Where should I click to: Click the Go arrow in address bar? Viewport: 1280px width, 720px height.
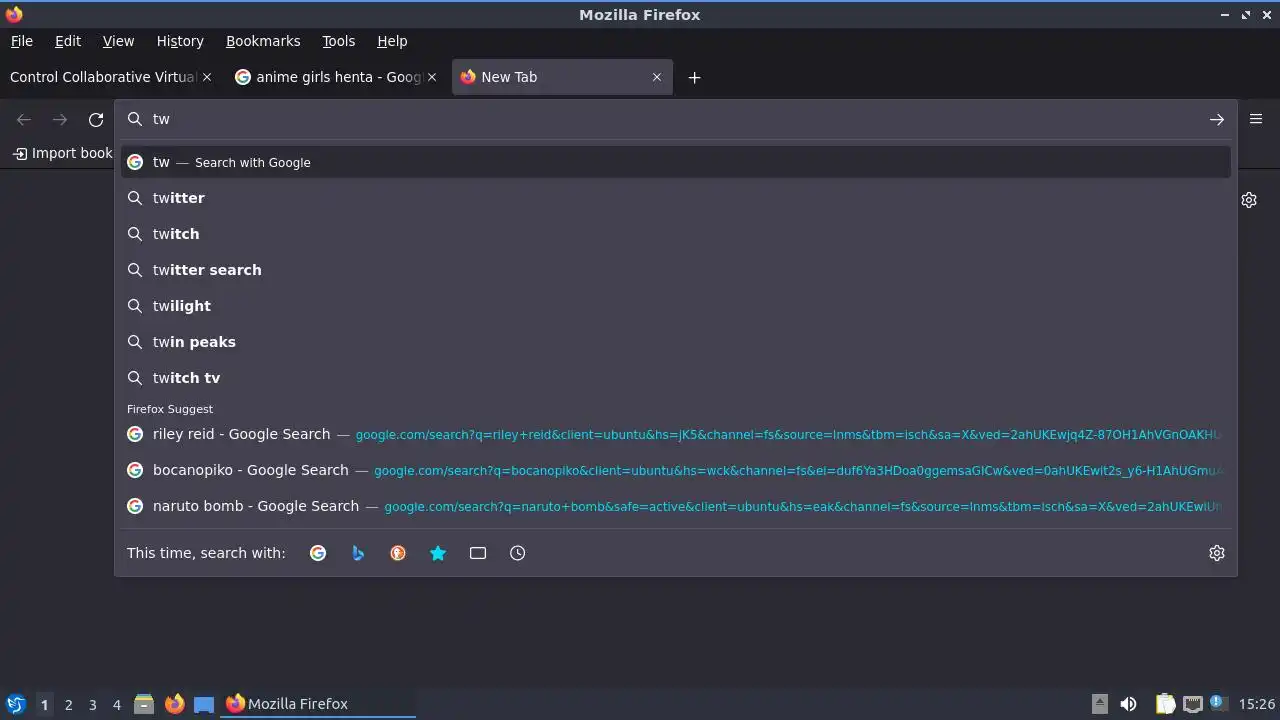tap(1217, 119)
